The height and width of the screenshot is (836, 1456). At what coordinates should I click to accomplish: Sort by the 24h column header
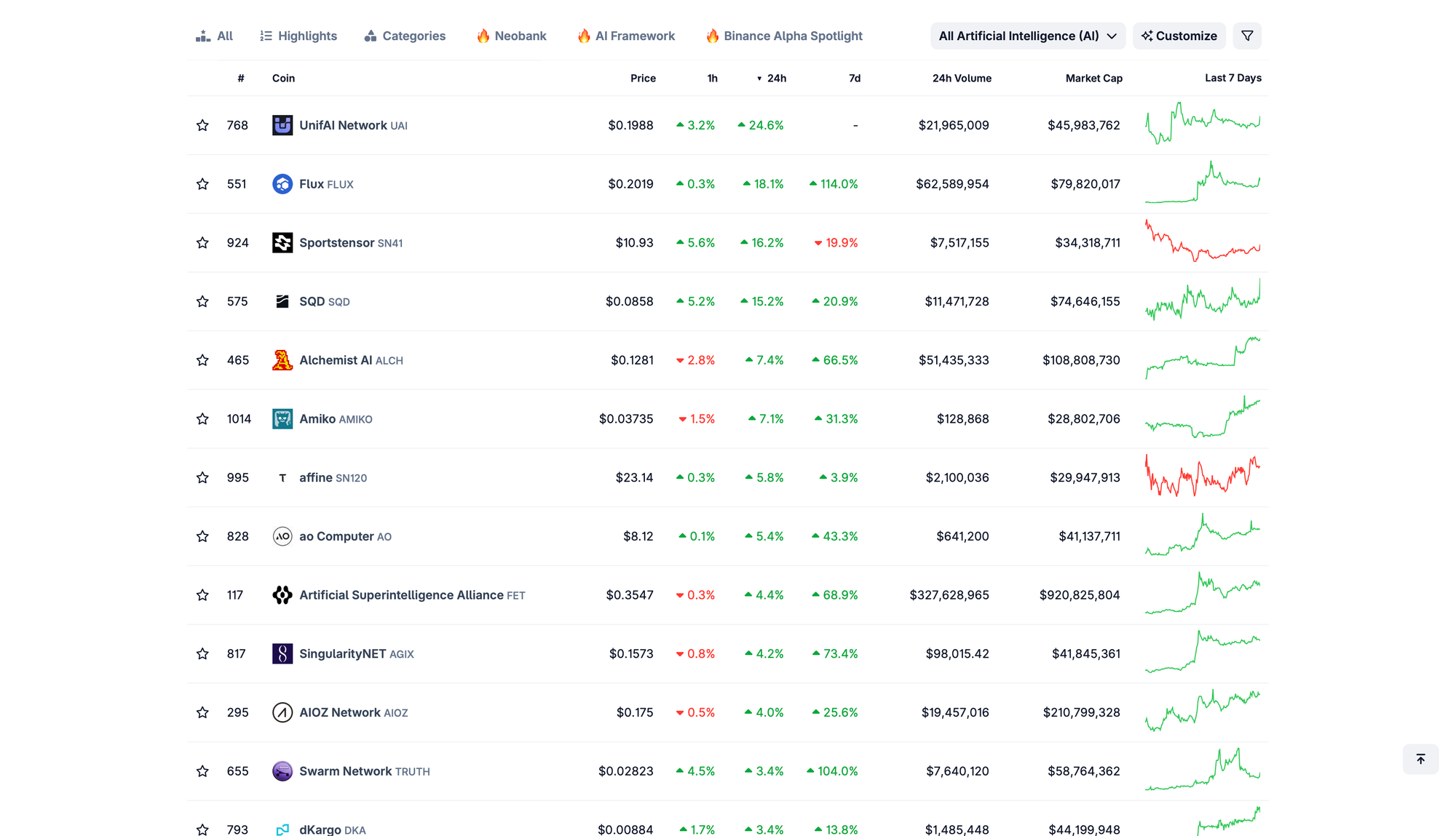coord(775,78)
